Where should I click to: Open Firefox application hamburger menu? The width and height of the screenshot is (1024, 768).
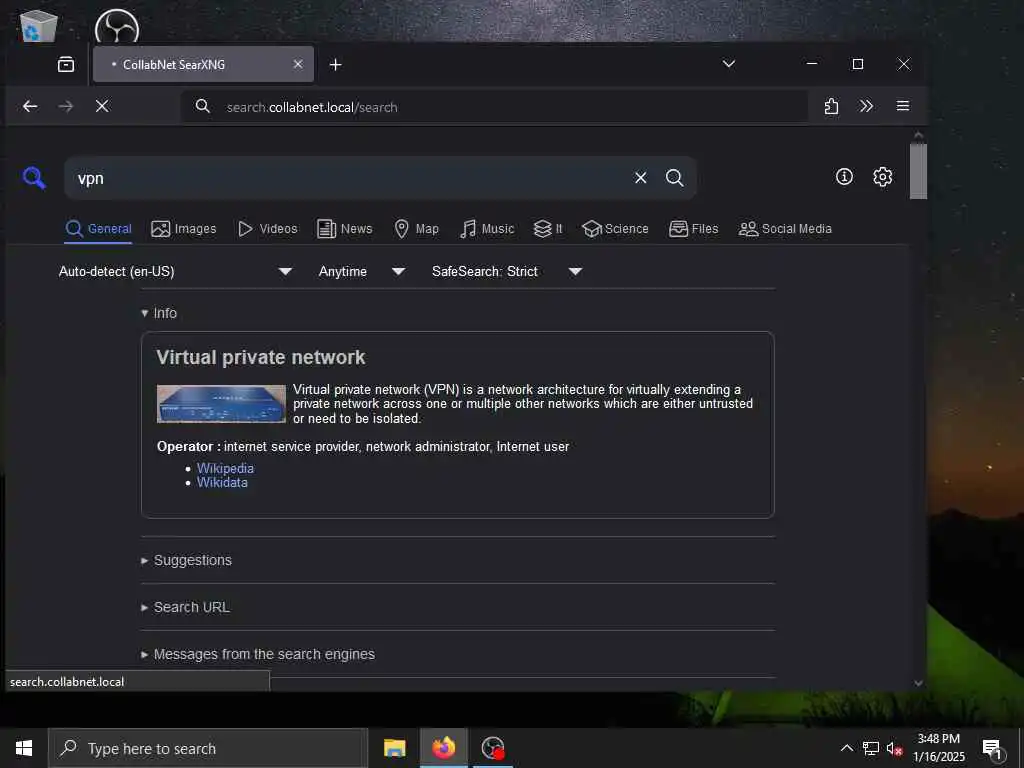coord(903,106)
